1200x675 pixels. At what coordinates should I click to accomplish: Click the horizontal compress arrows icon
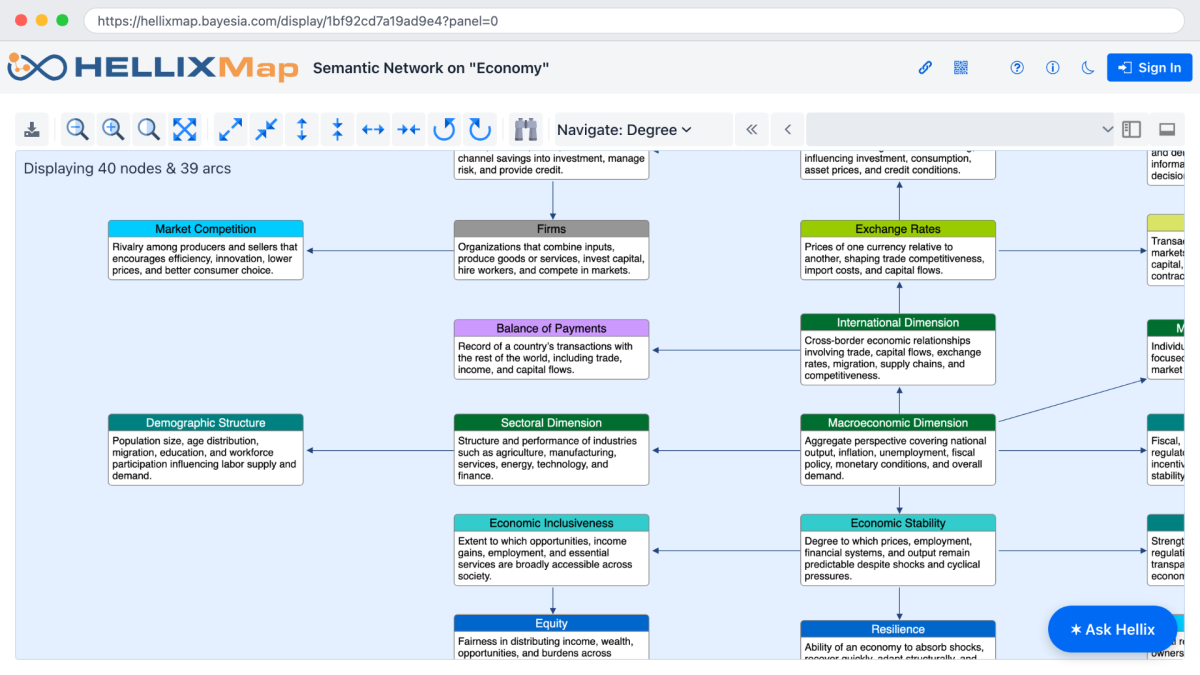(x=408, y=129)
